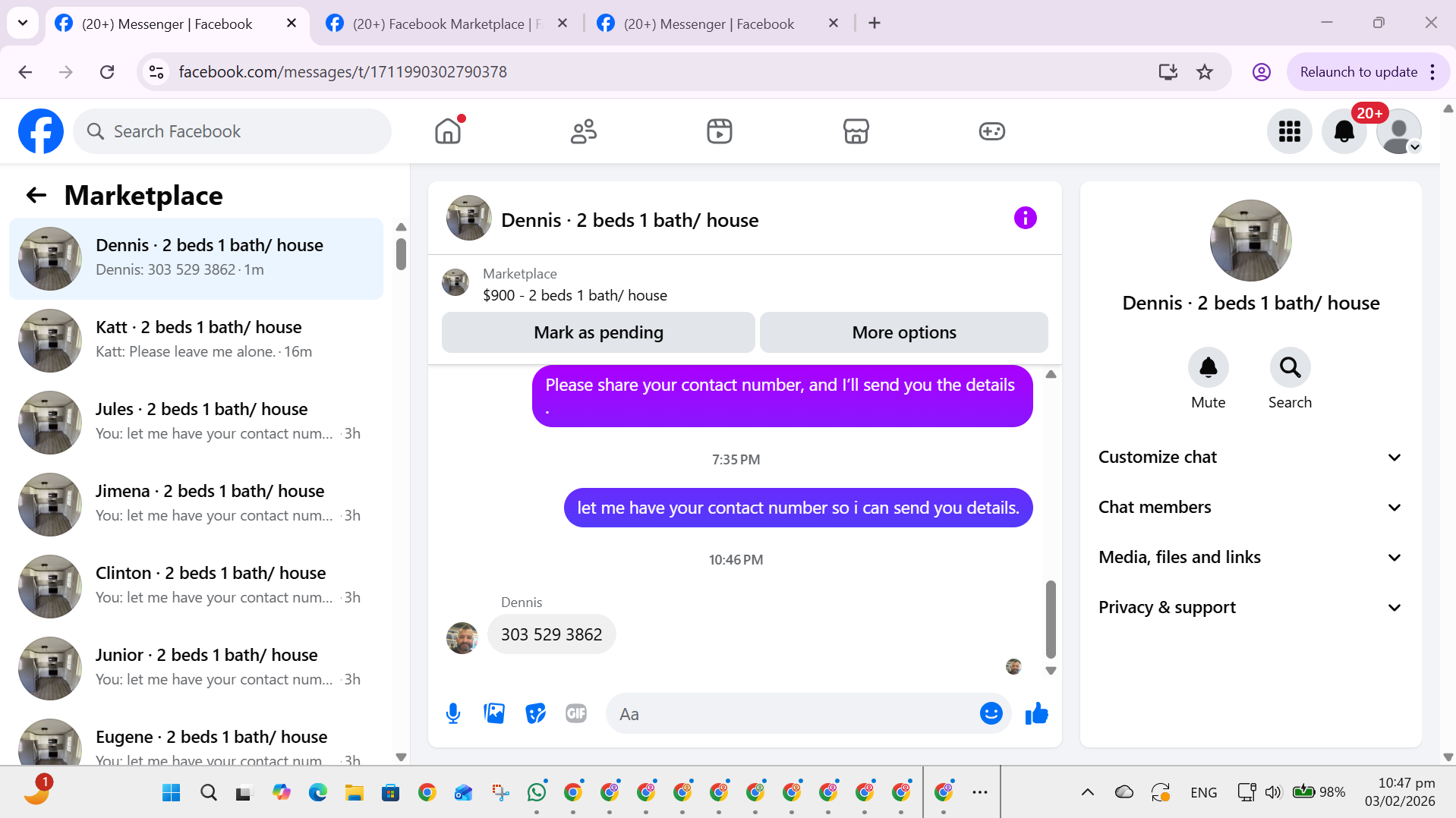The width and height of the screenshot is (1456, 818).
Task: Attach a photo using the image icon
Action: (x=494, y=713)
